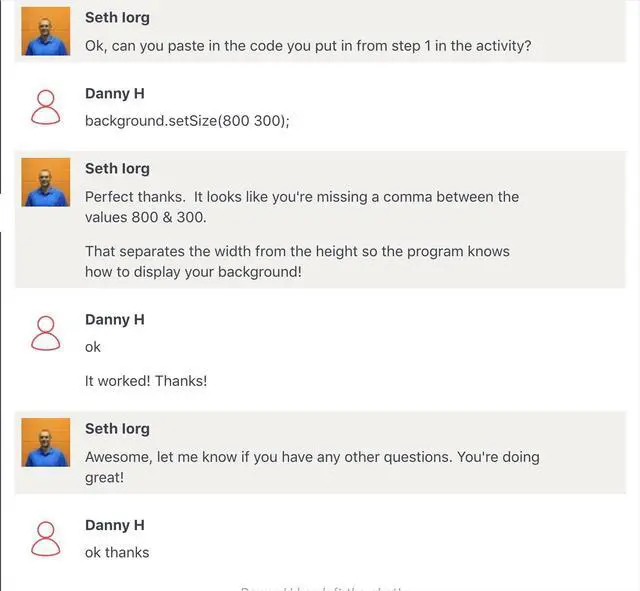The width and height of the screenshot is (640, 591).
Task: Click the Seth Iorg name above 'Perfect thanks'
Action: click(117, 168)
